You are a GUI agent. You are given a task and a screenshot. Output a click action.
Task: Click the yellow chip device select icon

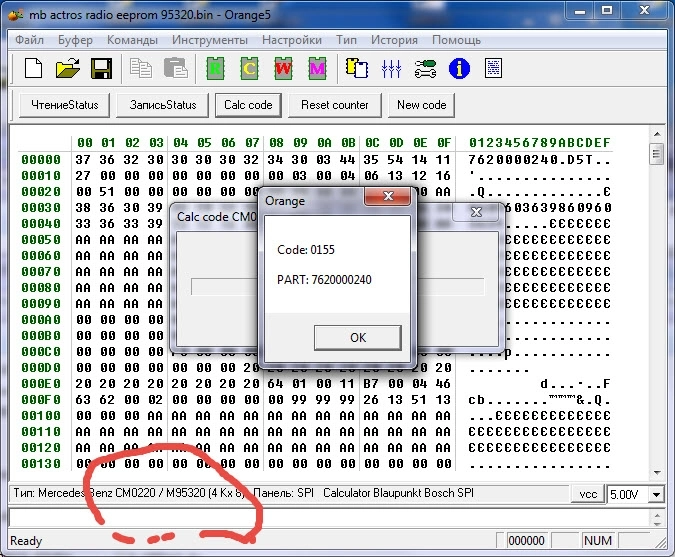[357, 68]
